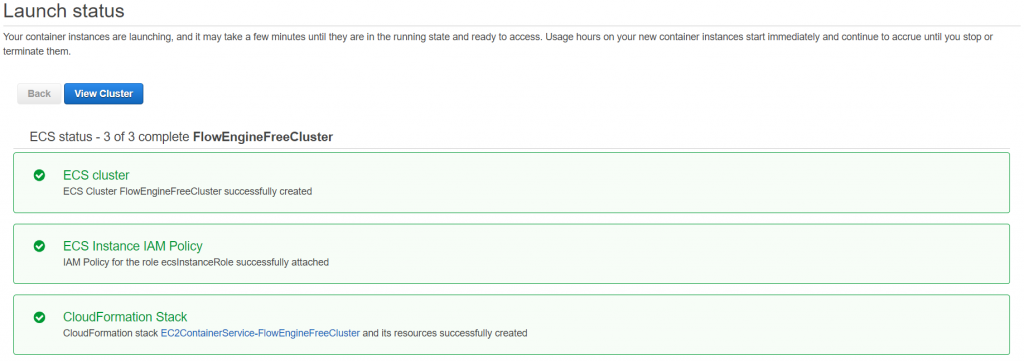Screen dimensions: 1024x361
Task: Click the View Cluster button
Action: click(x=103, y=93)
